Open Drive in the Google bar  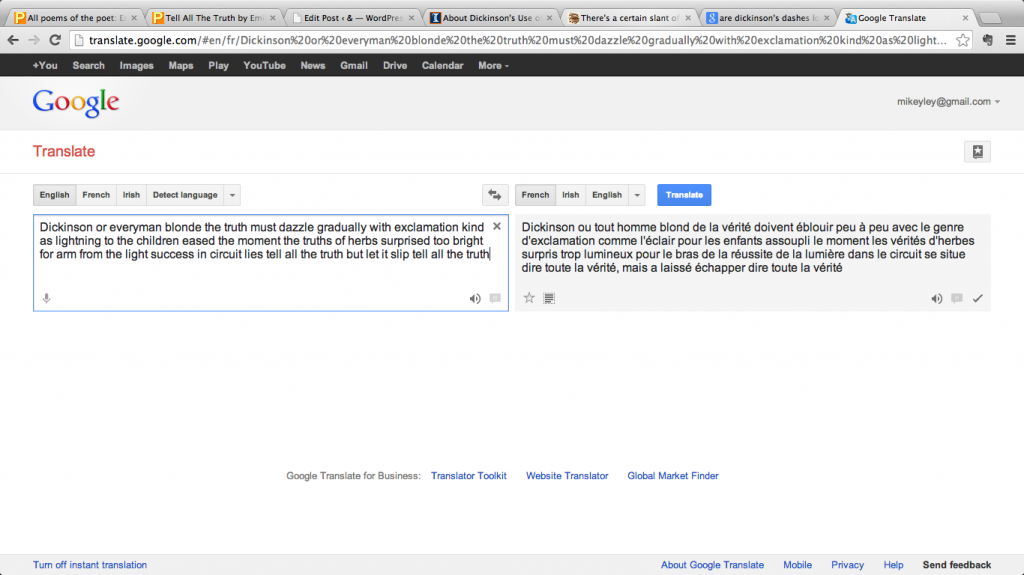click(394, 65)
